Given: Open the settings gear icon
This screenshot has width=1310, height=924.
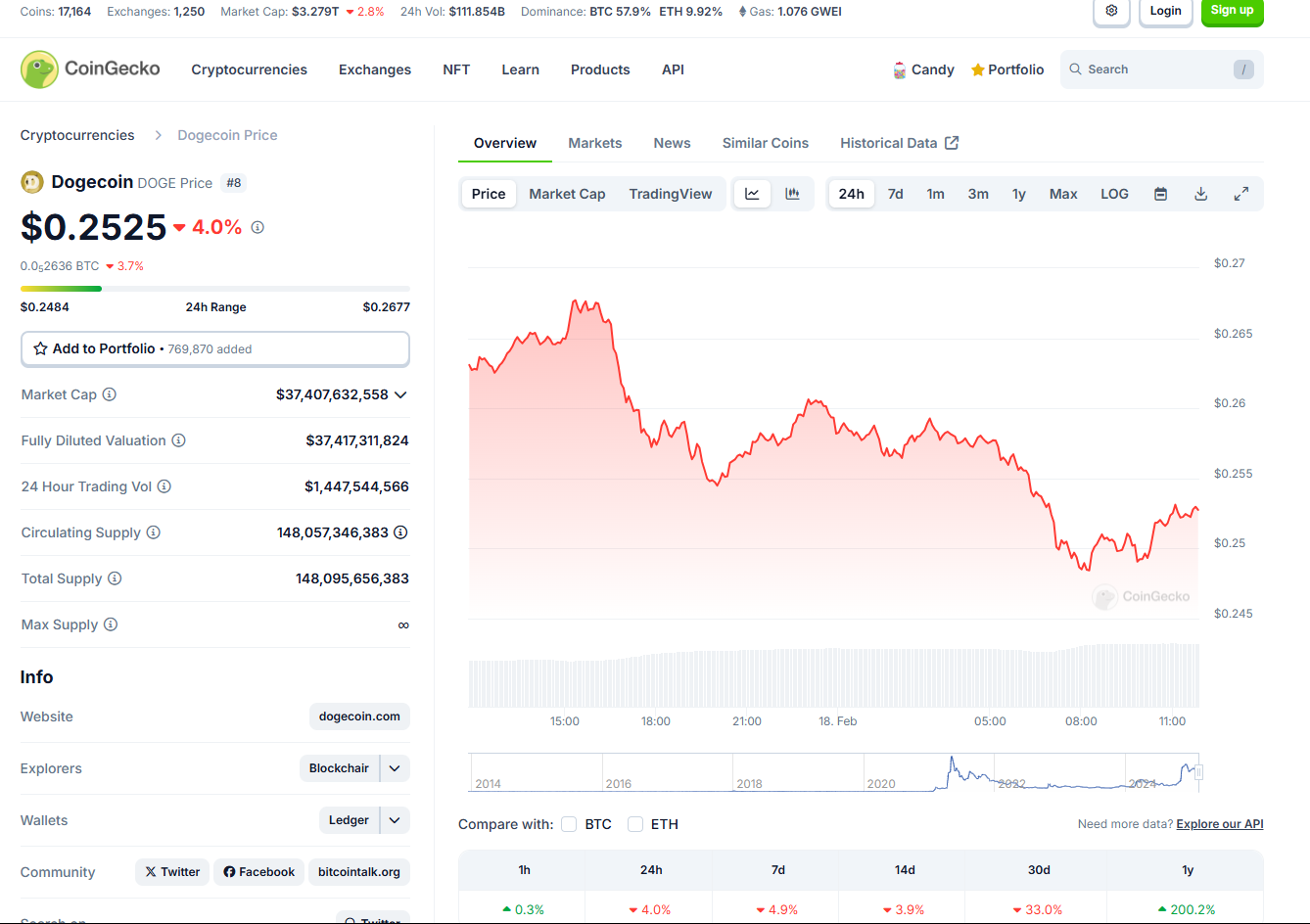Looking at the screenshot, I should click(1111, 11).
